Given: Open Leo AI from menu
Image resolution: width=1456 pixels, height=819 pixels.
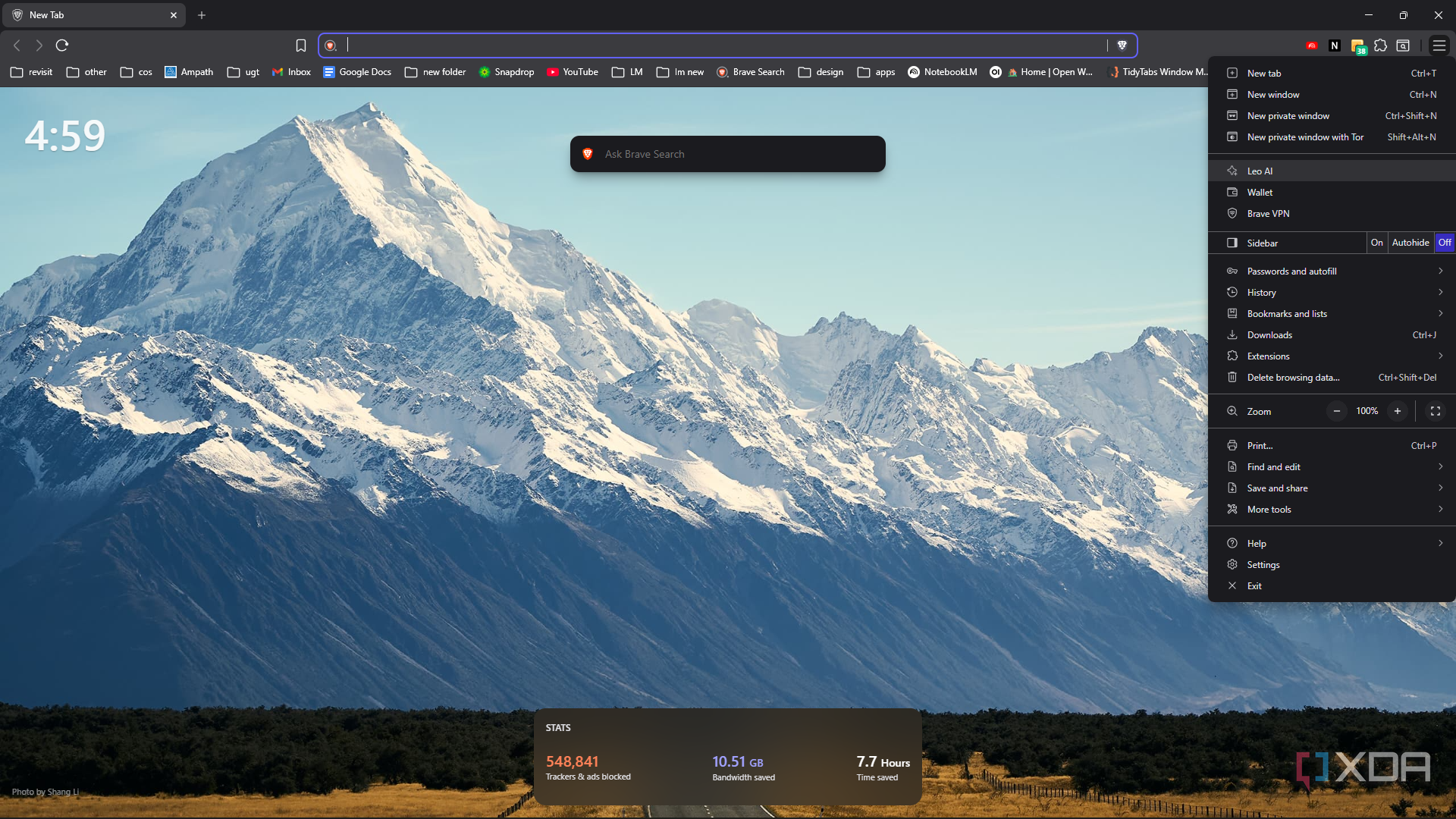Looking at the screenshot, I should [x=1332, y=171].
